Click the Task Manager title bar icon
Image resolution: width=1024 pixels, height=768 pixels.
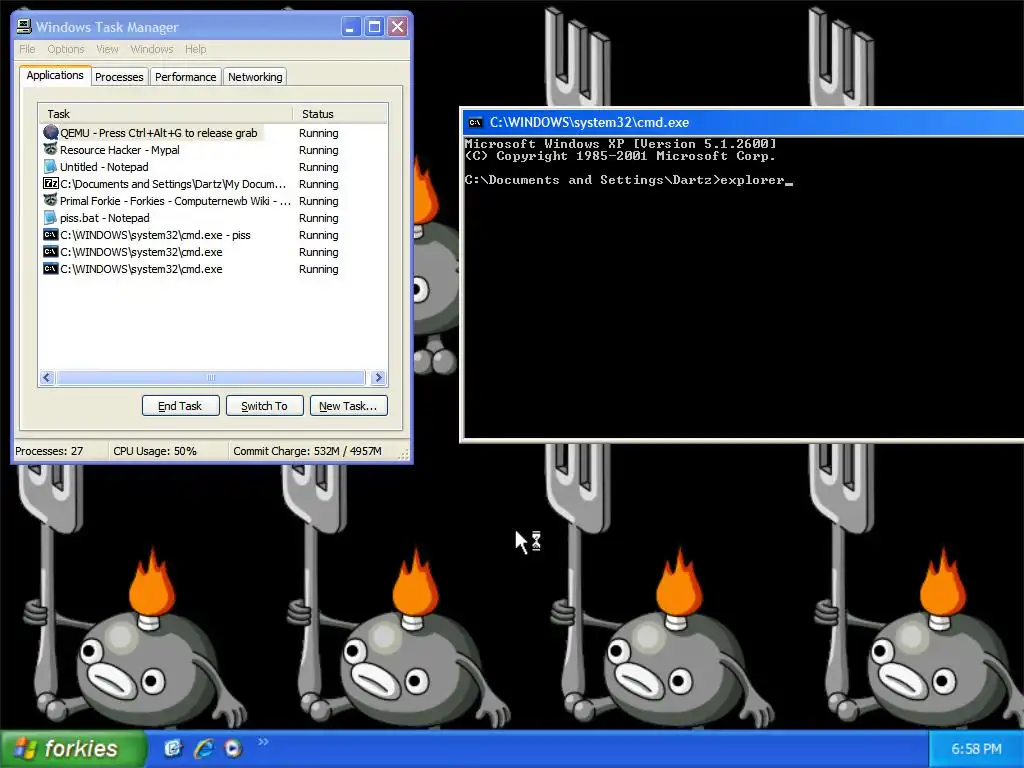pyautogui.click(x=24, y=26)
